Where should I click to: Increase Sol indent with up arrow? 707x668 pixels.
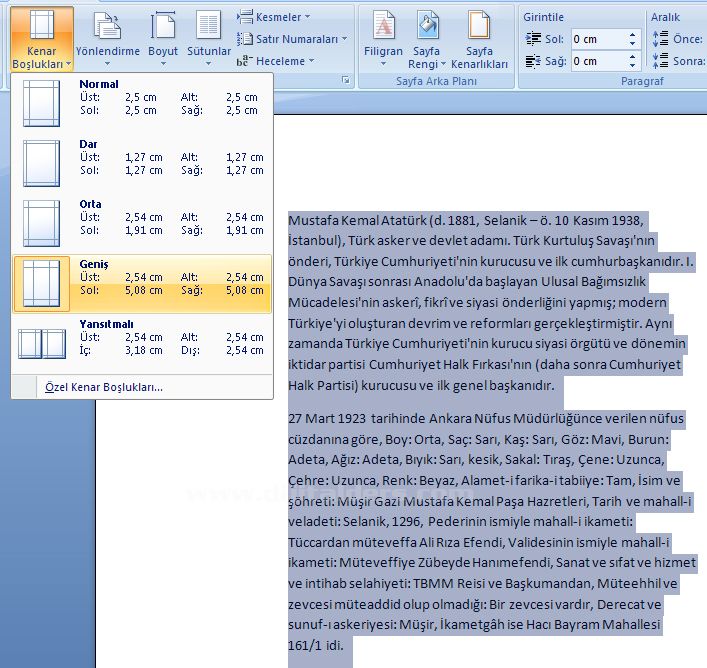click(633, 35)
